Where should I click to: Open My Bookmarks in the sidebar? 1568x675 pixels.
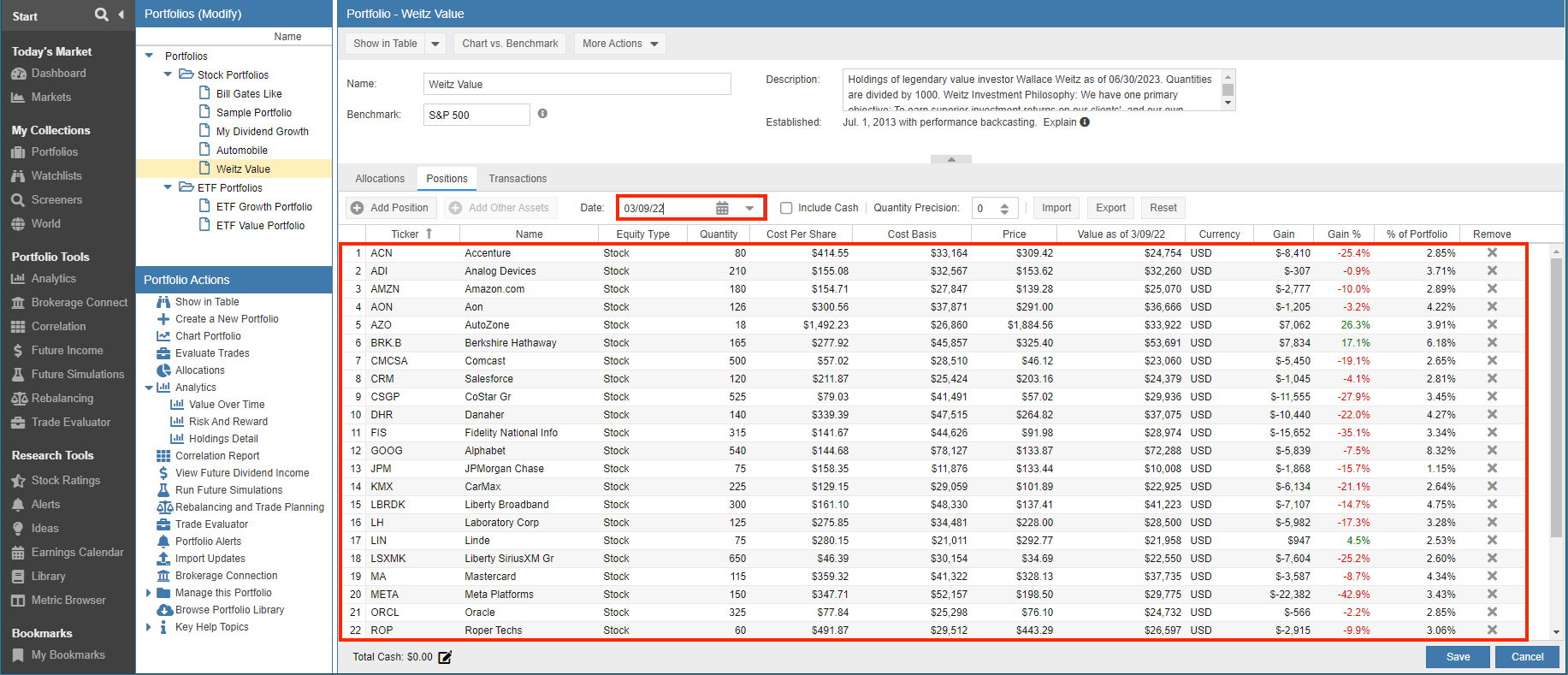tap(68, 655)
